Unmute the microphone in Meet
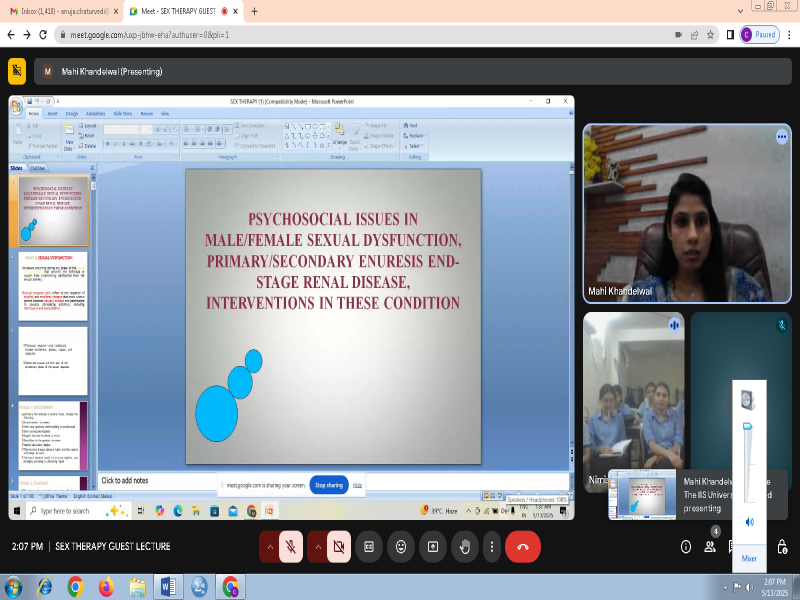 291,547
